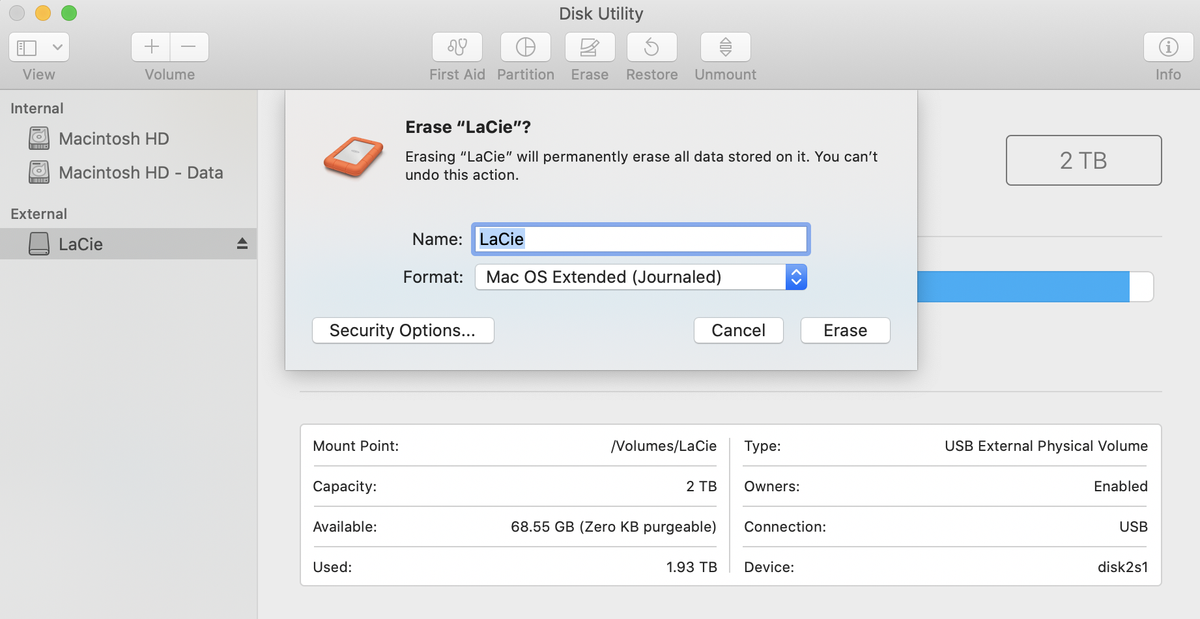Screen dimensions: 1200x619
Task: Unmount the volume using toolbar icon
Action: (725, 47)
